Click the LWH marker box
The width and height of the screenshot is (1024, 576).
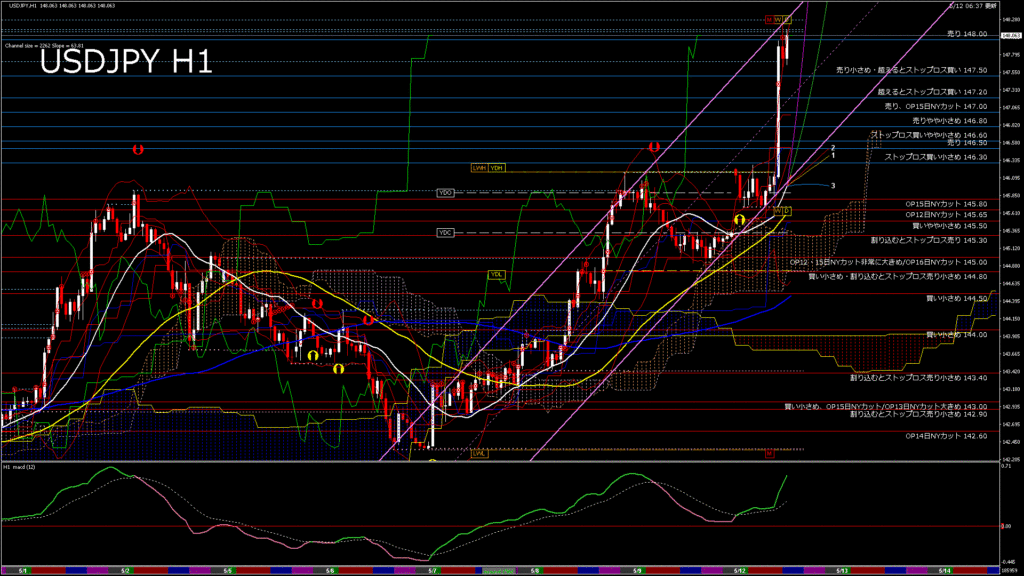479,168
